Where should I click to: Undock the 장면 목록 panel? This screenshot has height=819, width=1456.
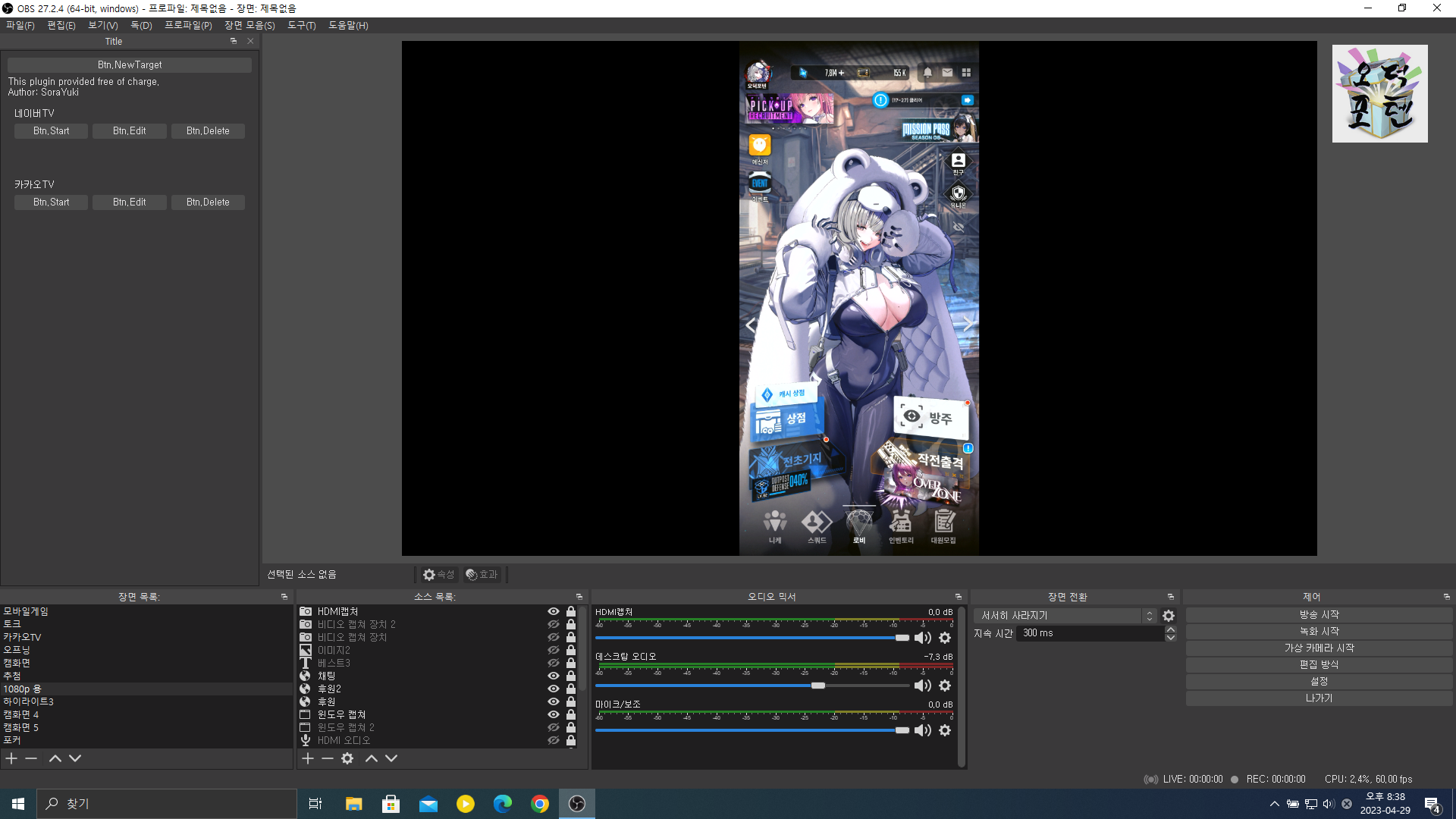click(x=284, y=597)
